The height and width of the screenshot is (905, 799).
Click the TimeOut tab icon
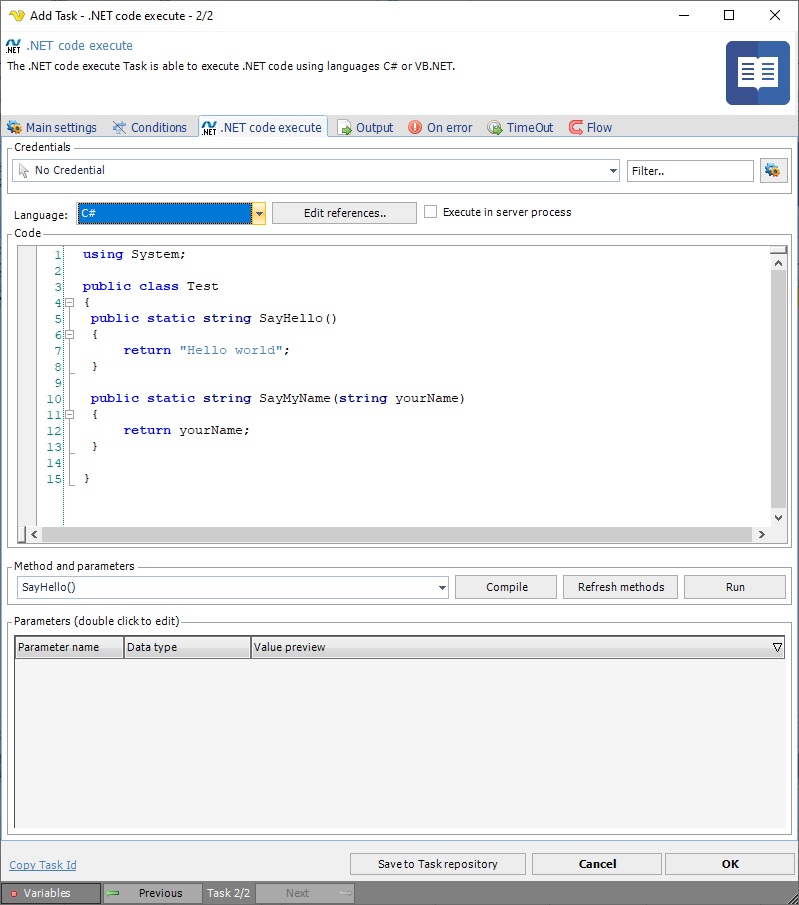pyautogui.click(x=495, y=128)
